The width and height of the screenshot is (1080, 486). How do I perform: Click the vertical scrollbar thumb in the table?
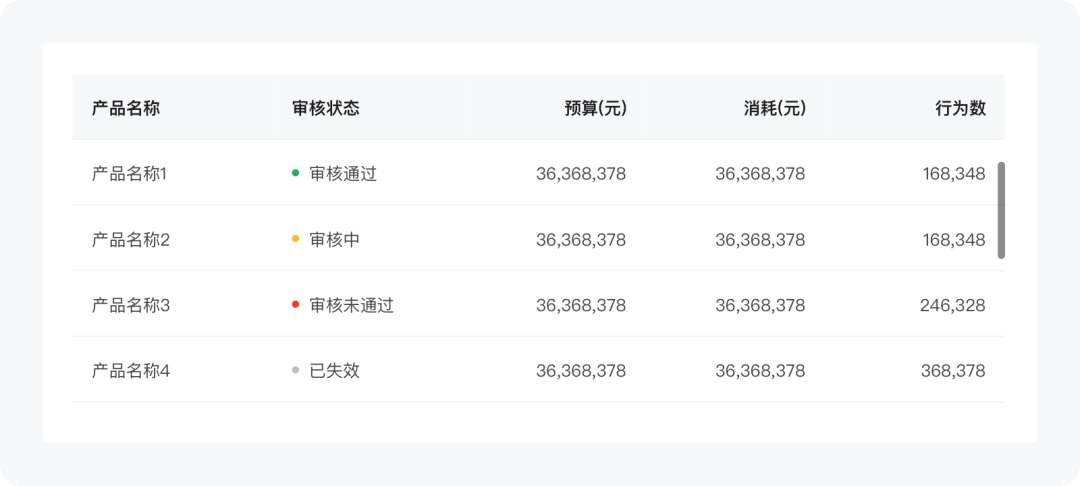pyautogui.click(x=1001, y=210)
